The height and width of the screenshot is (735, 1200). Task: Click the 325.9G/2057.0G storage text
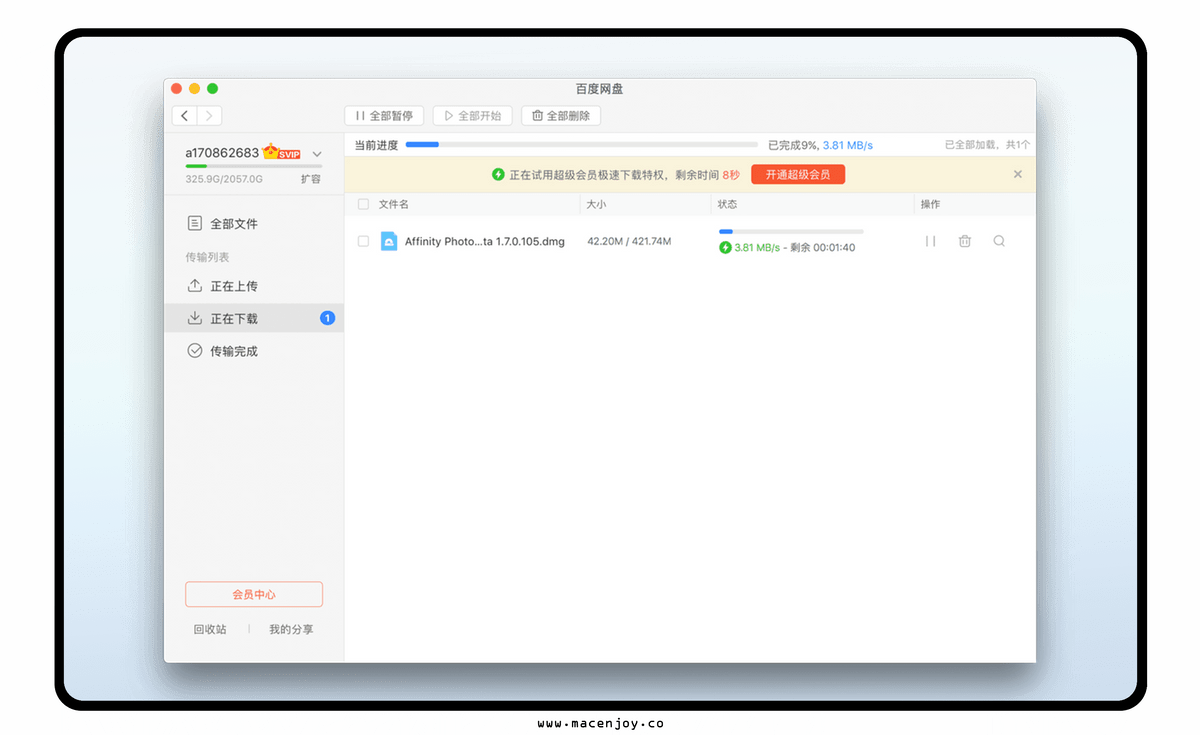coord(224,179)
